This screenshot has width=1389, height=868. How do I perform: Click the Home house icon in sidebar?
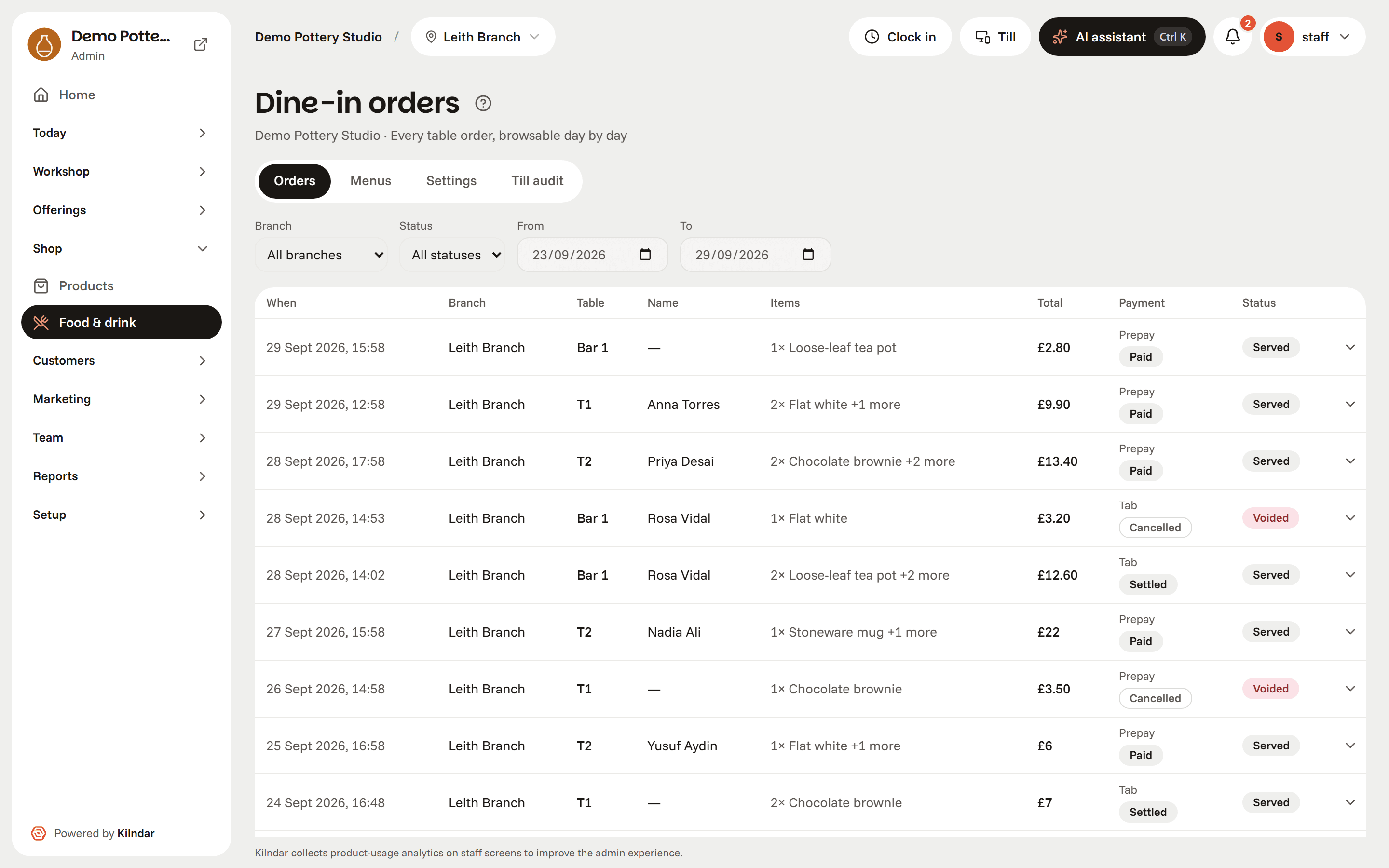[41, 95]
